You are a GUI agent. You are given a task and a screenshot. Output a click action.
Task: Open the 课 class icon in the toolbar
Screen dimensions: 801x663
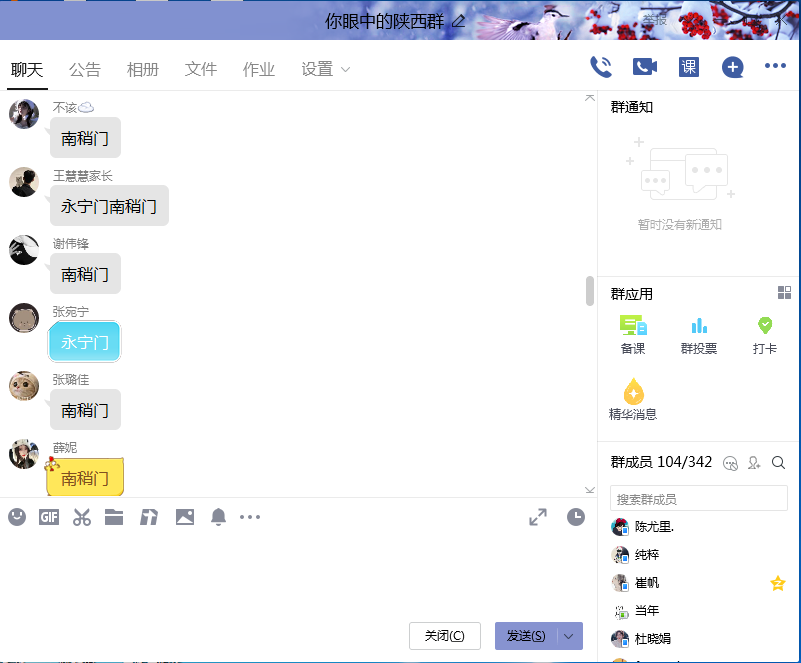(689, 67)
